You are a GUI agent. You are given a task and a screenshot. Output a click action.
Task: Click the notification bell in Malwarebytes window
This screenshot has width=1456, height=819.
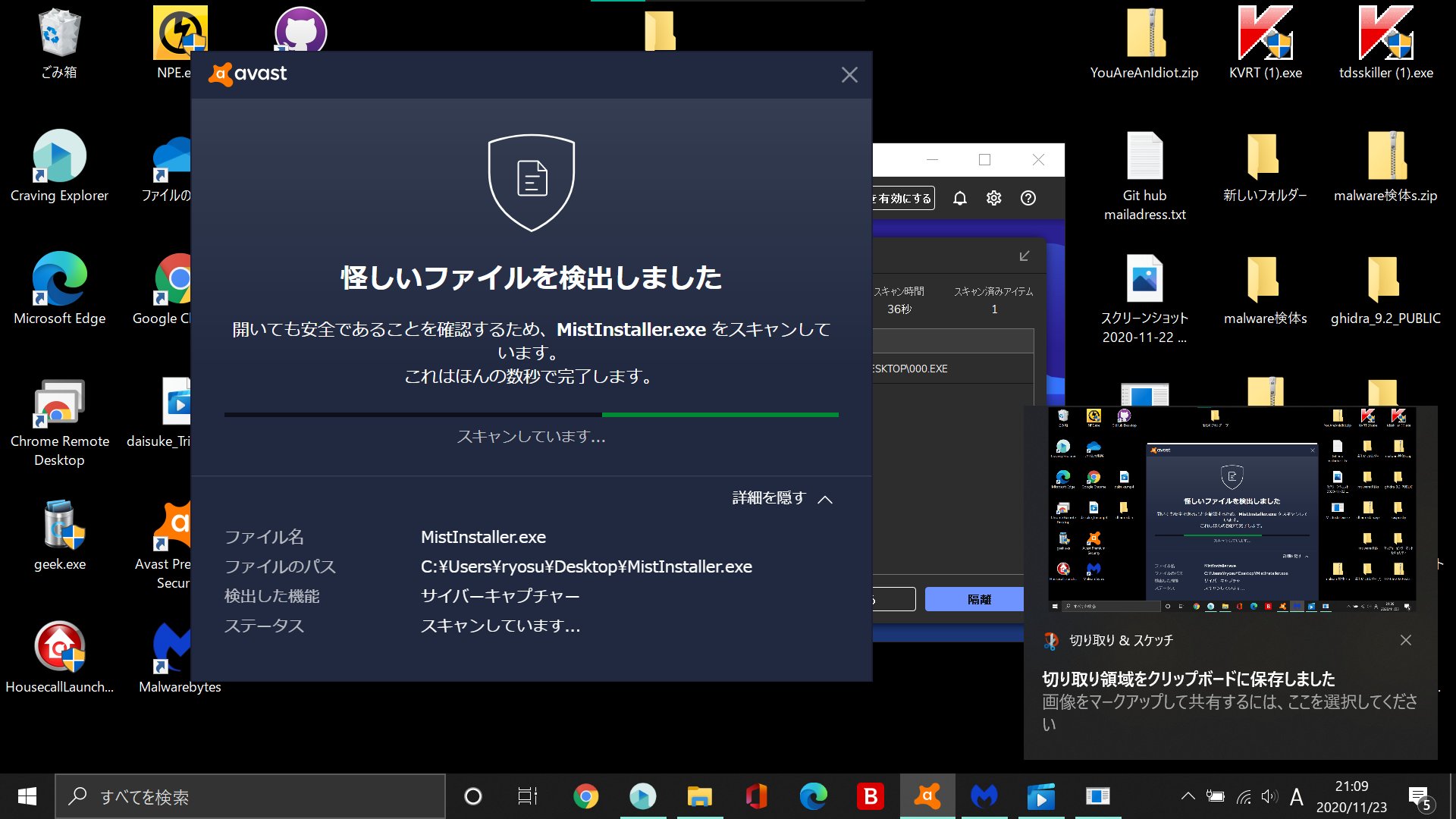coord(959,198)
